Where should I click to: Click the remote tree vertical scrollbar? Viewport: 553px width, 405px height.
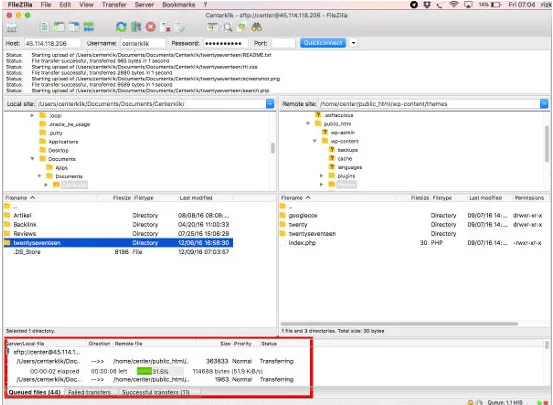coord(546,143)
